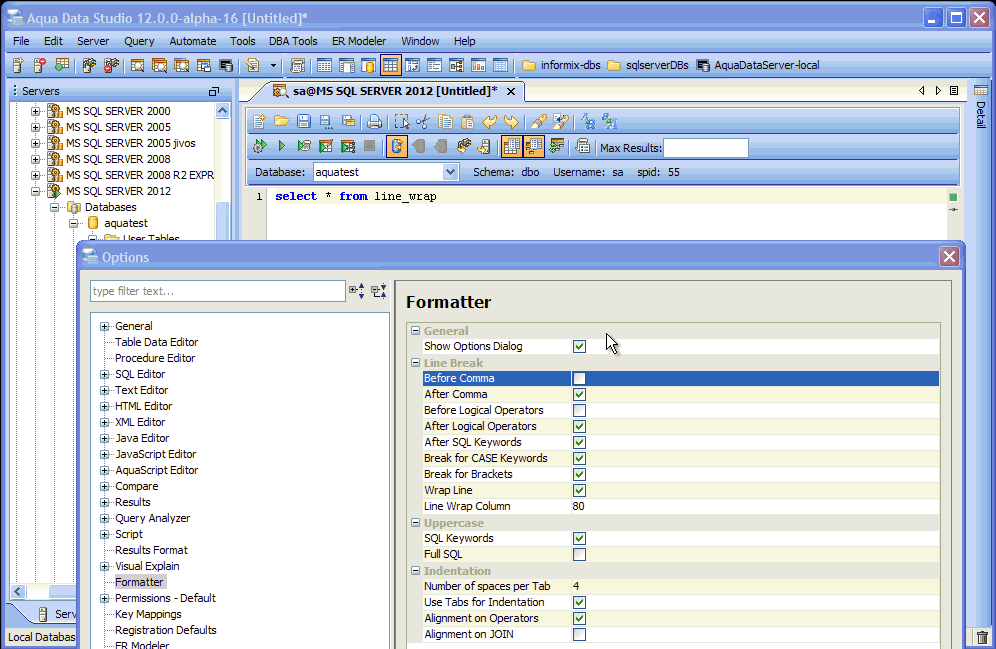The image size is (996, 649).
Task: Select Table Data Editor in Options tree
Action: click(156, 342)
